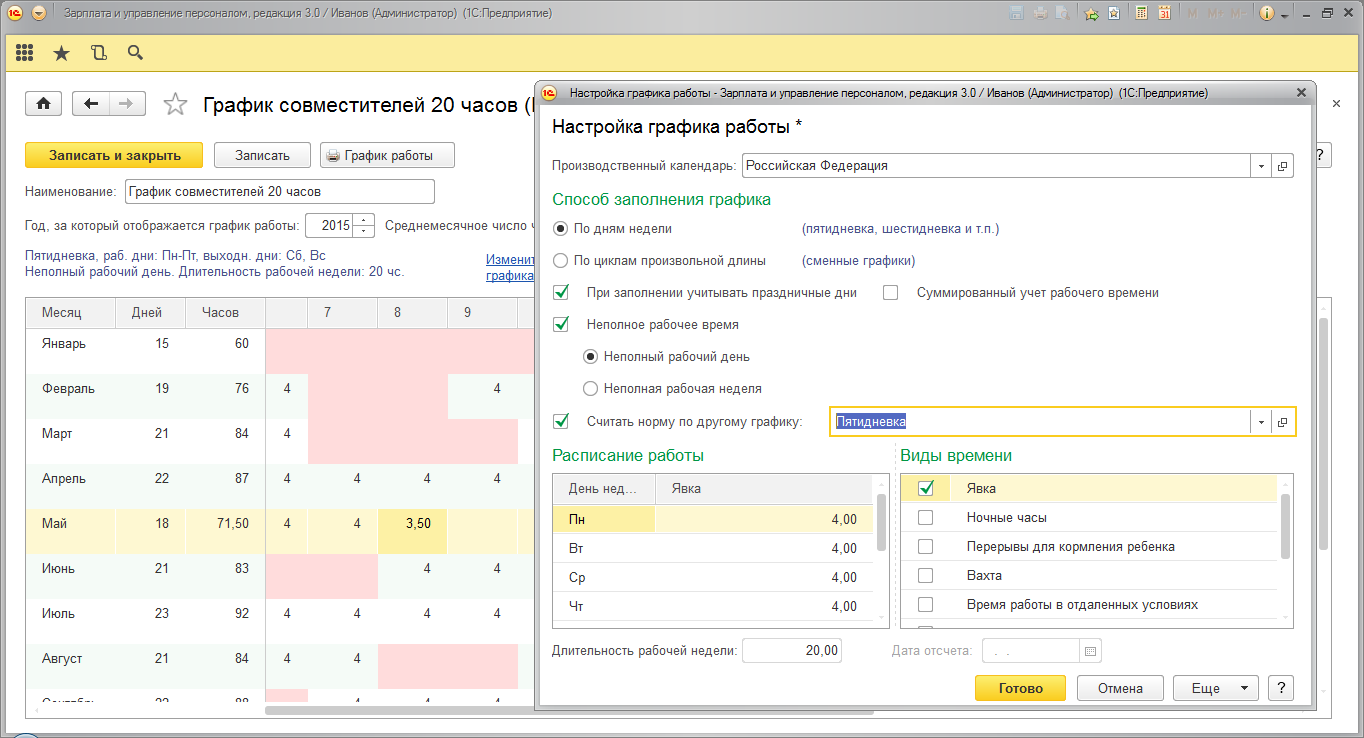Open the sections menu grid icon
Image resolution: width=1364 pixels, height=738 pixels.
coord(25,53)
